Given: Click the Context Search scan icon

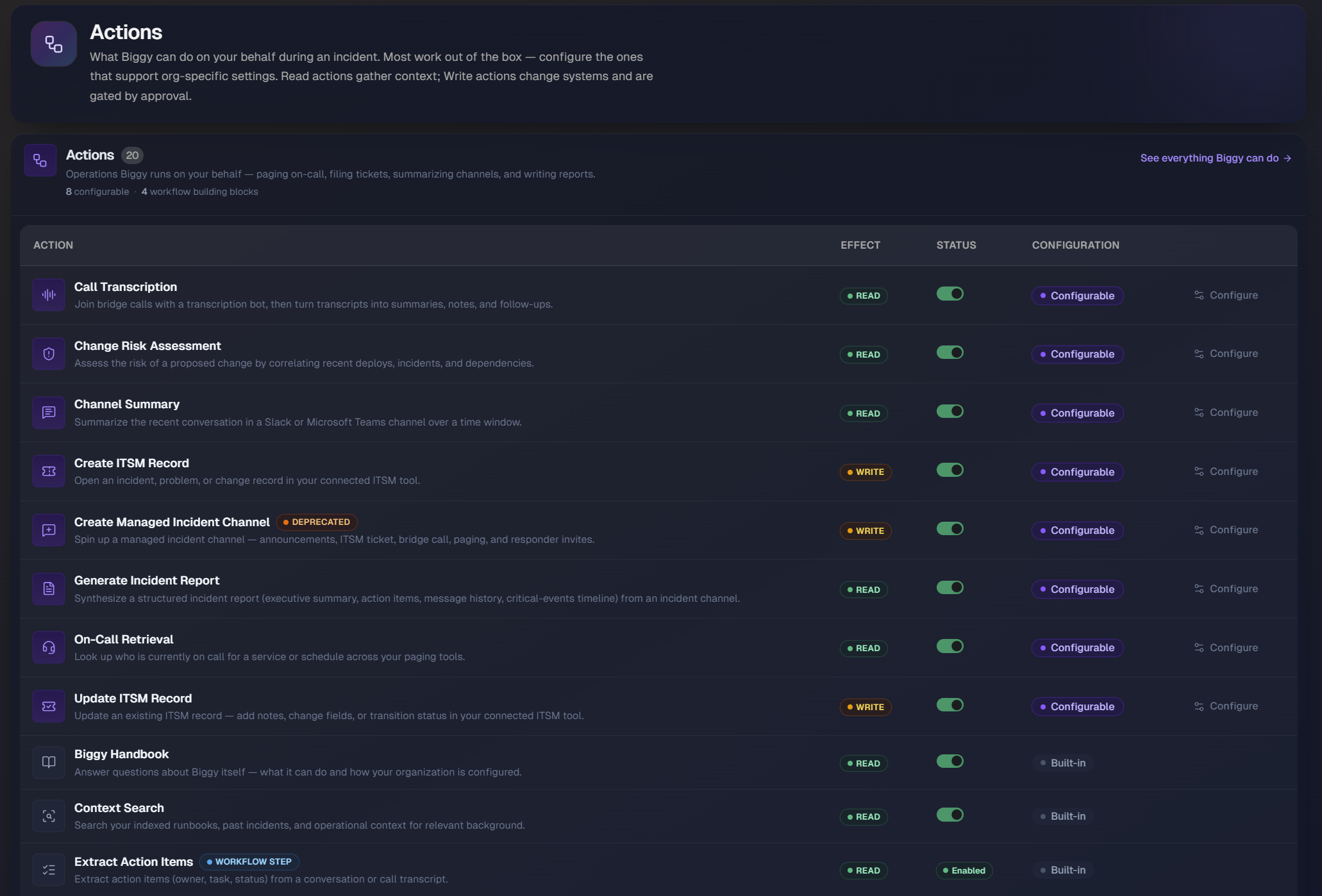Looking at the screenshot, I should [x=49, y=816].
